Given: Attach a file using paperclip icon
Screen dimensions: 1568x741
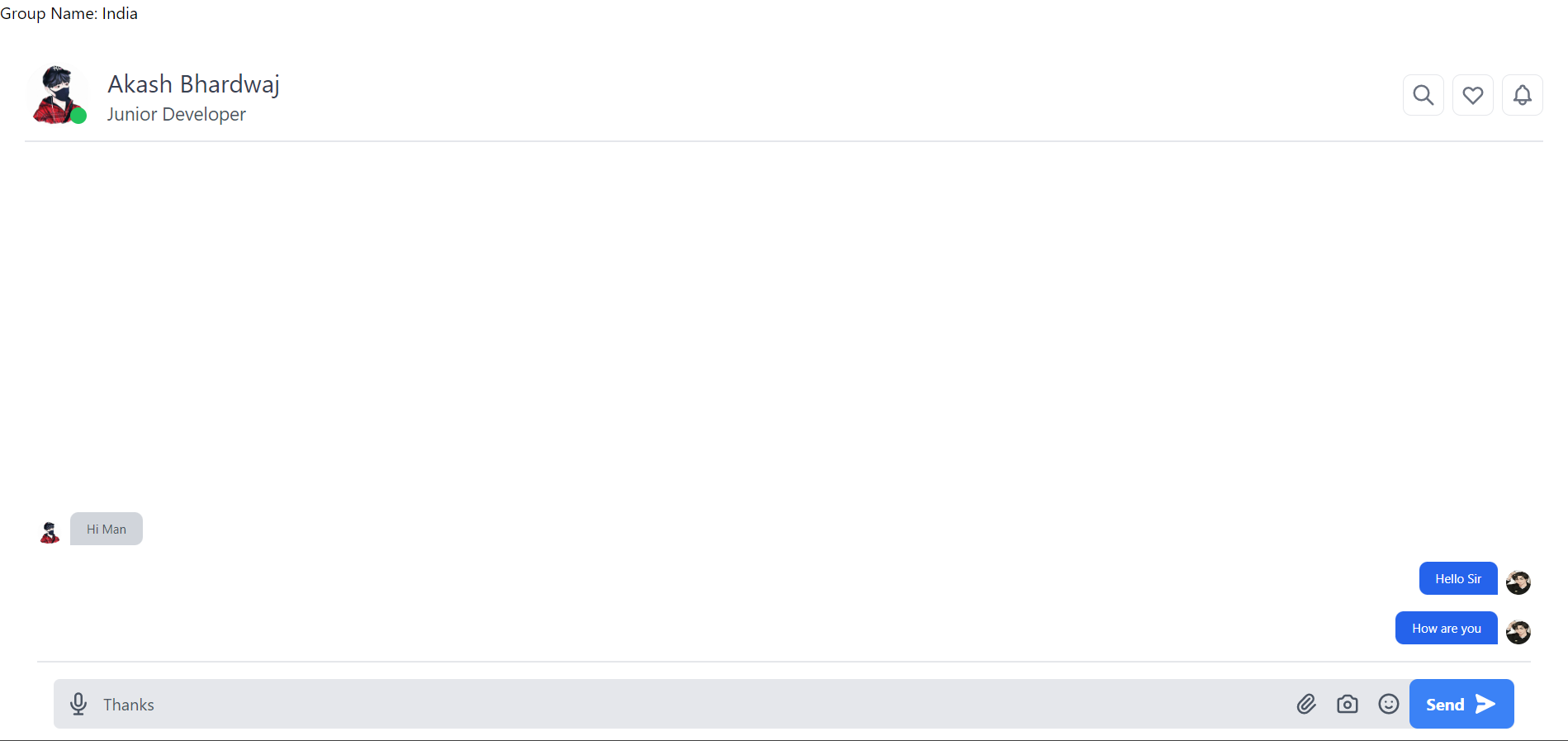Looking at the screenshot, I should (x=1306, y=704).
